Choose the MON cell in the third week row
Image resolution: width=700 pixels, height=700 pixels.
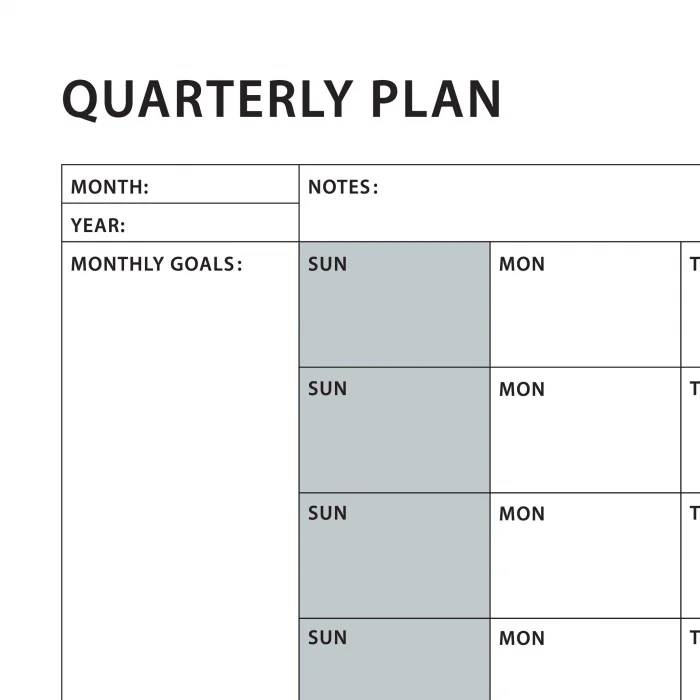(585, 555)
